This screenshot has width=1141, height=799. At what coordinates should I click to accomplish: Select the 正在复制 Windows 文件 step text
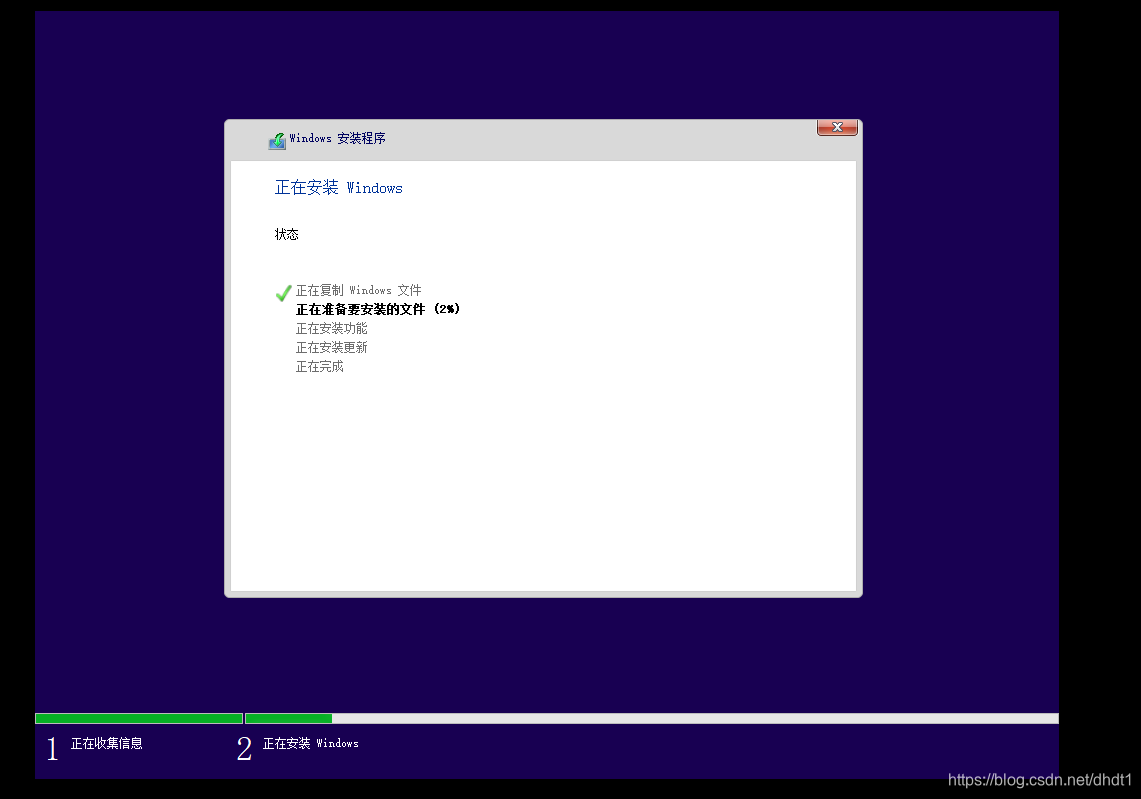pyautogui.click(x=359, y=290)
